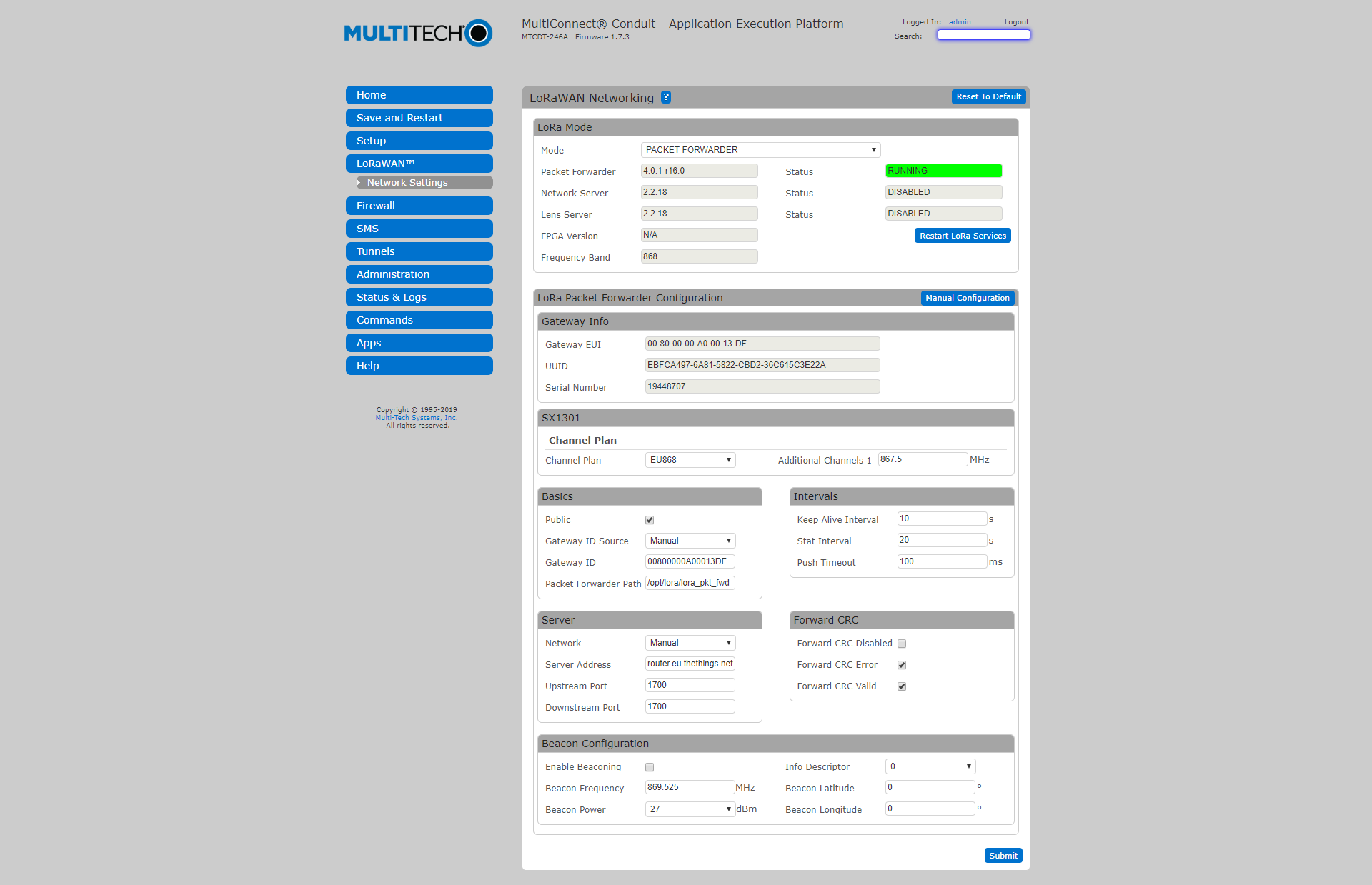
Task: Focus the Search input field
Action: pyautogui.click(x=983, y=35)
